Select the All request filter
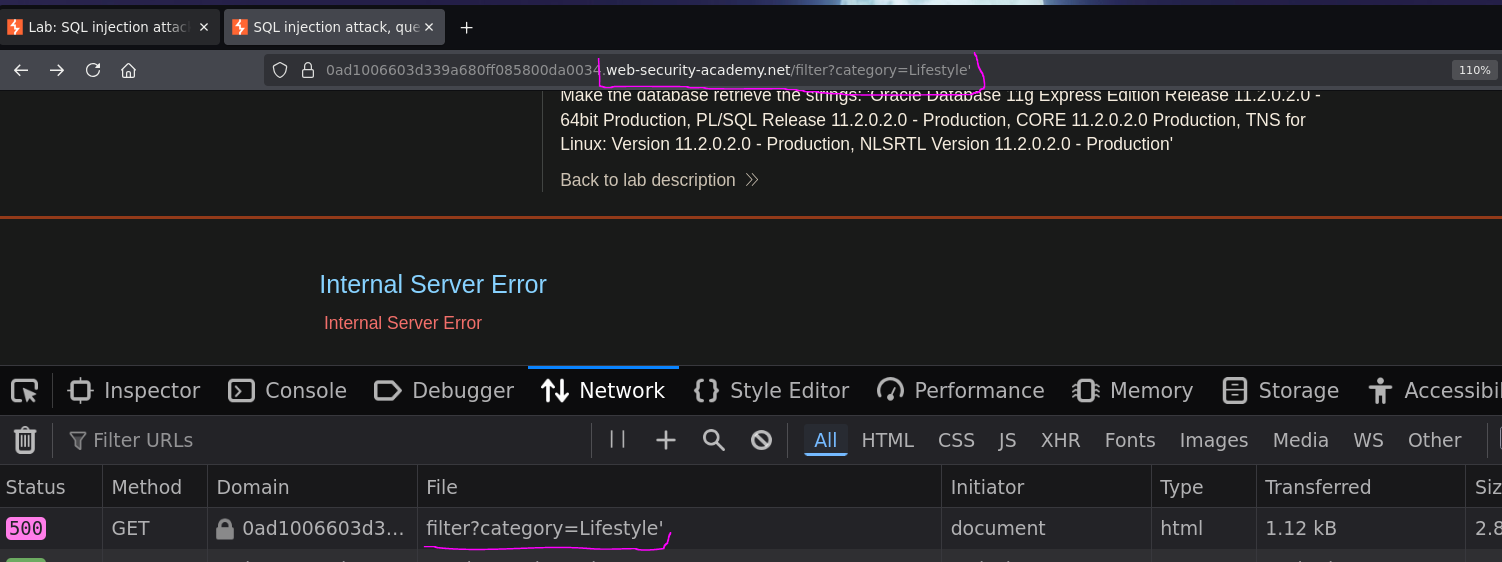 (x=826, y=440)
